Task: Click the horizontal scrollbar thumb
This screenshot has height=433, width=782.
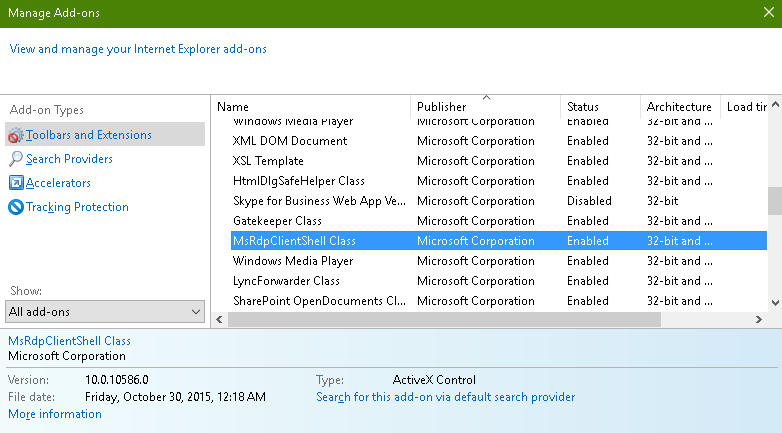Action: 444,319
